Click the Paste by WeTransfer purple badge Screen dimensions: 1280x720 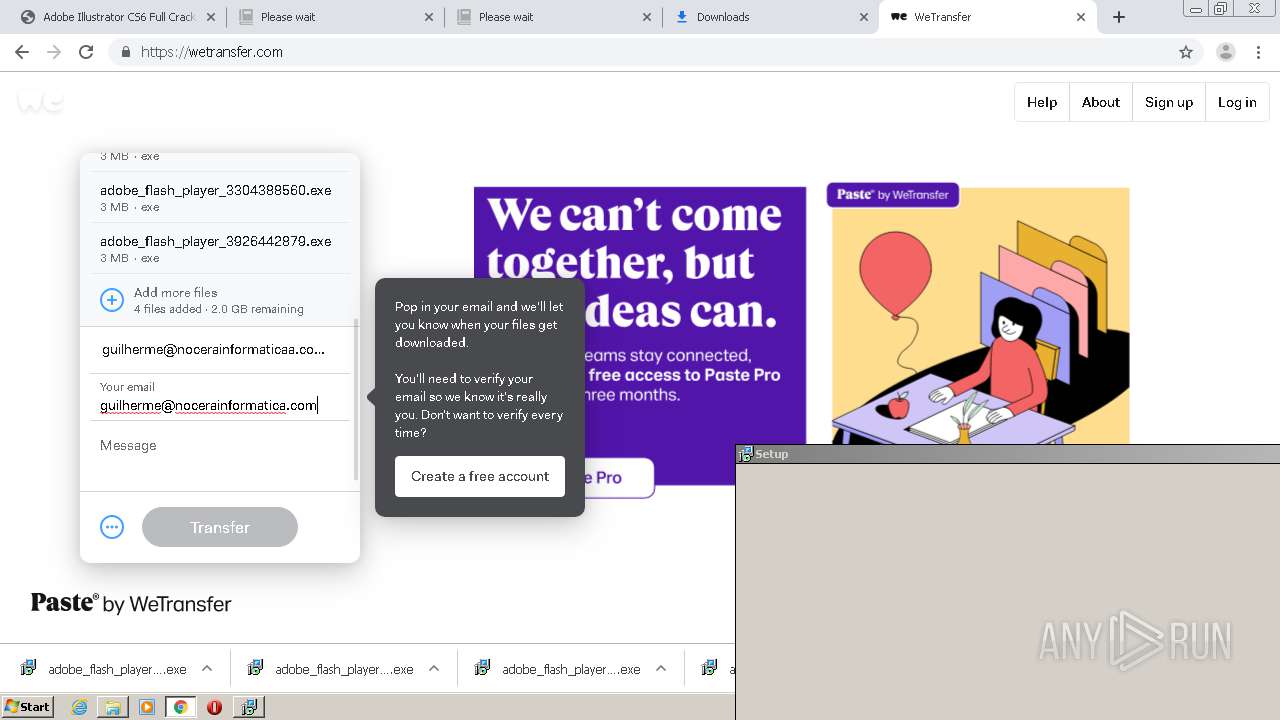tap(893, 195)
